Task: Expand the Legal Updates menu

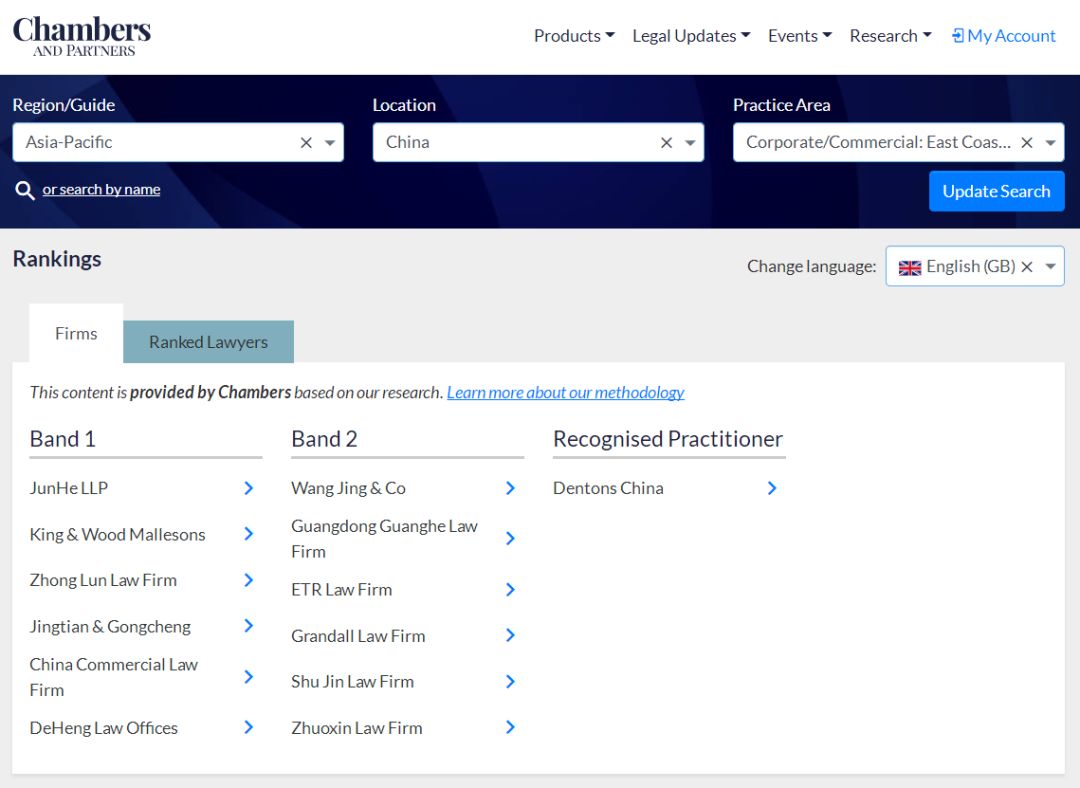Action: click(x=691, y=36)
